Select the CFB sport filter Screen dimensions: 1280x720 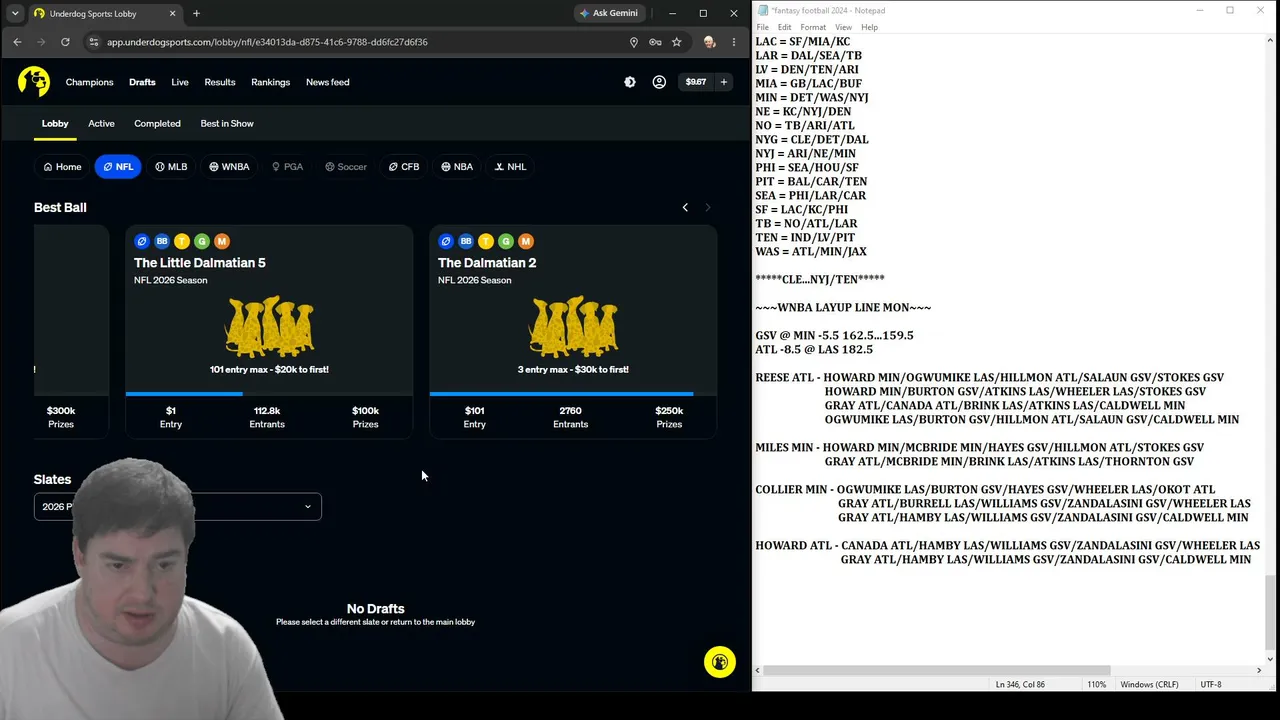(x=404, y=167)
